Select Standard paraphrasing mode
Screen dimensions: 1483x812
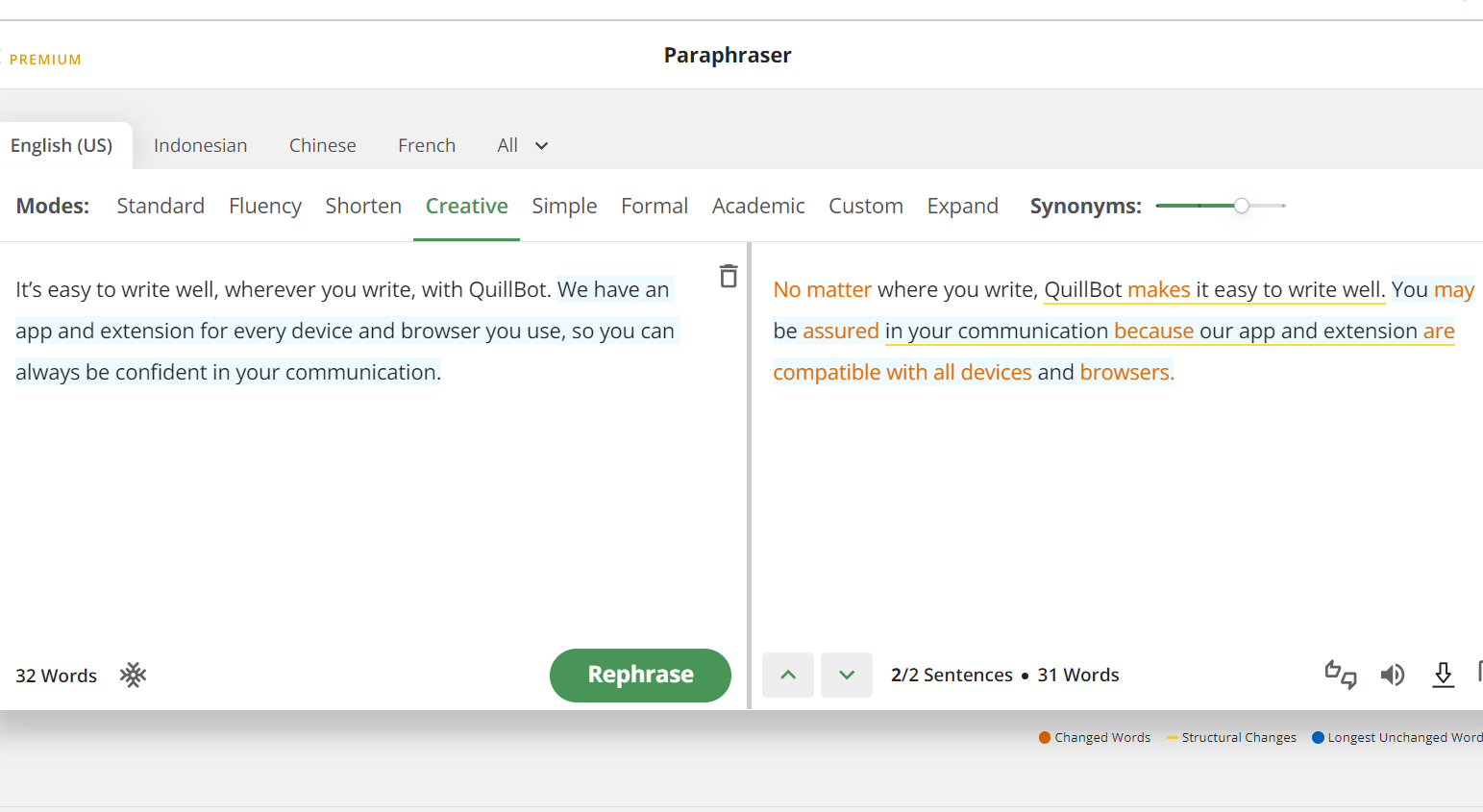click(x=161, y=206)
